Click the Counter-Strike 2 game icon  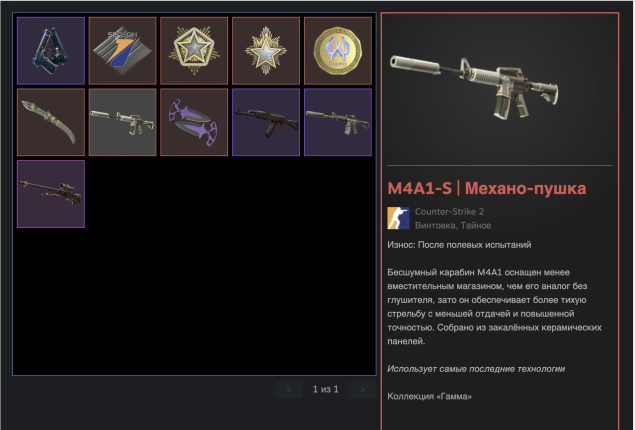(x=398, y=218)
